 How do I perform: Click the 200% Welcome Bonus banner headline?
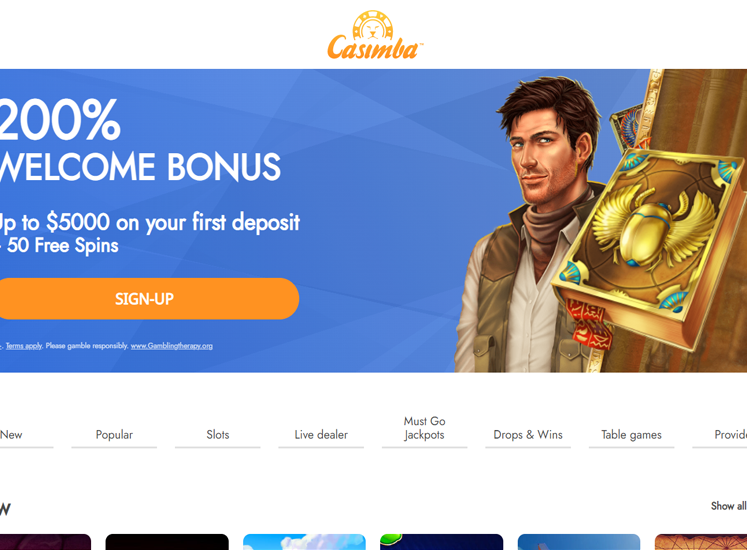click(x=141, y=141)
